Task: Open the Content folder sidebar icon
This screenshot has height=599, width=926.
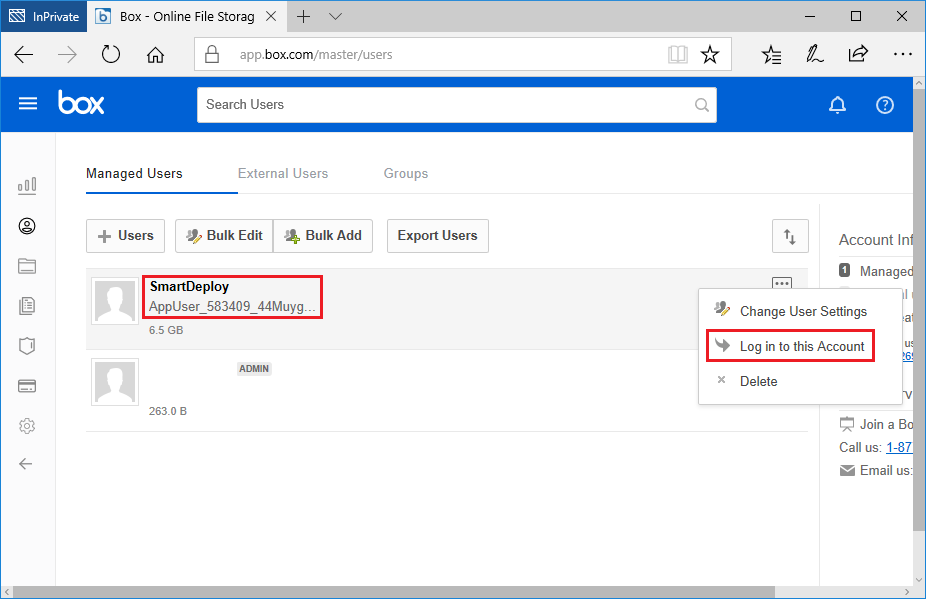Action: click(27, 266)
